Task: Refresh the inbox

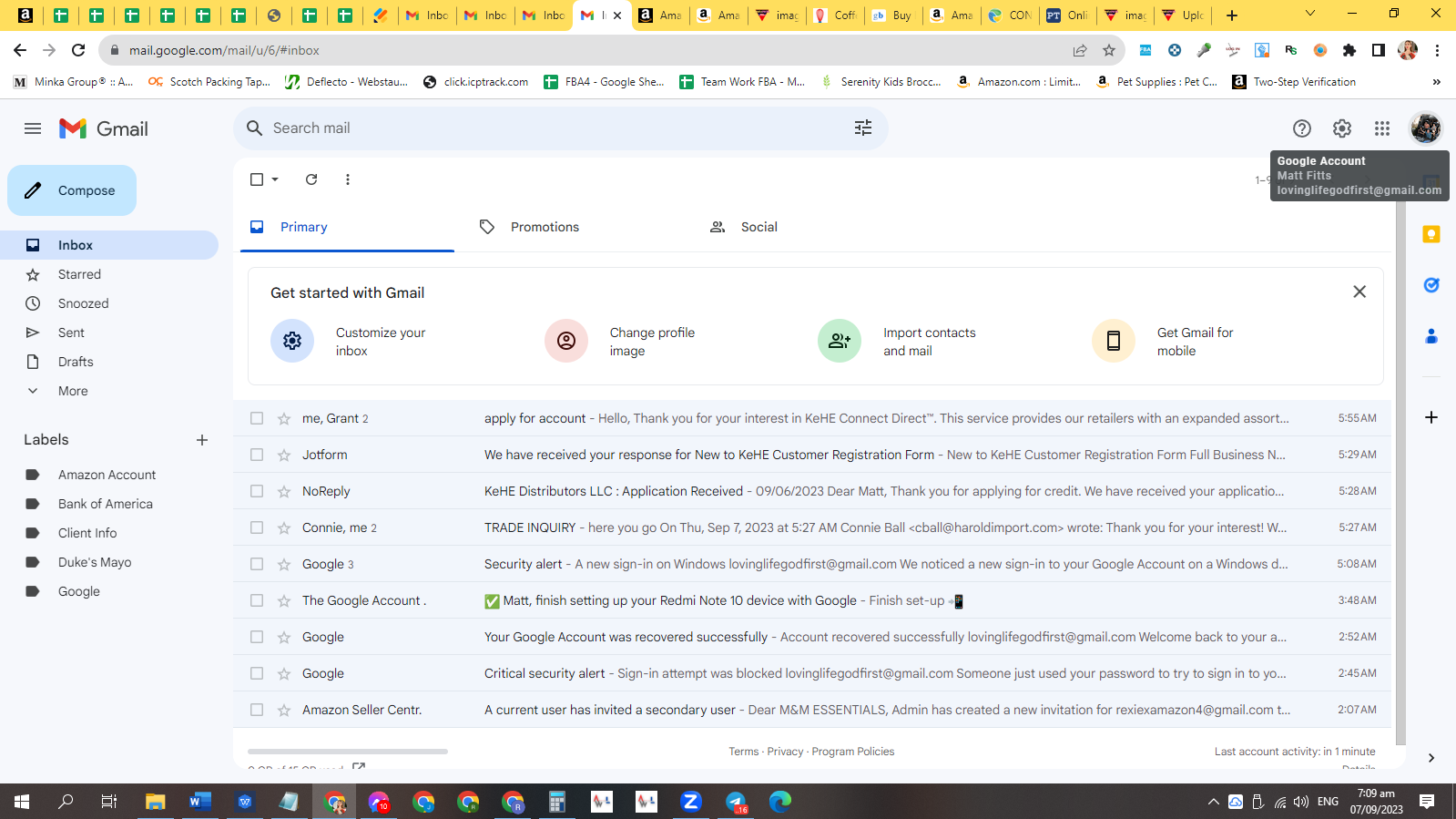Action: [x=311, y=179]
